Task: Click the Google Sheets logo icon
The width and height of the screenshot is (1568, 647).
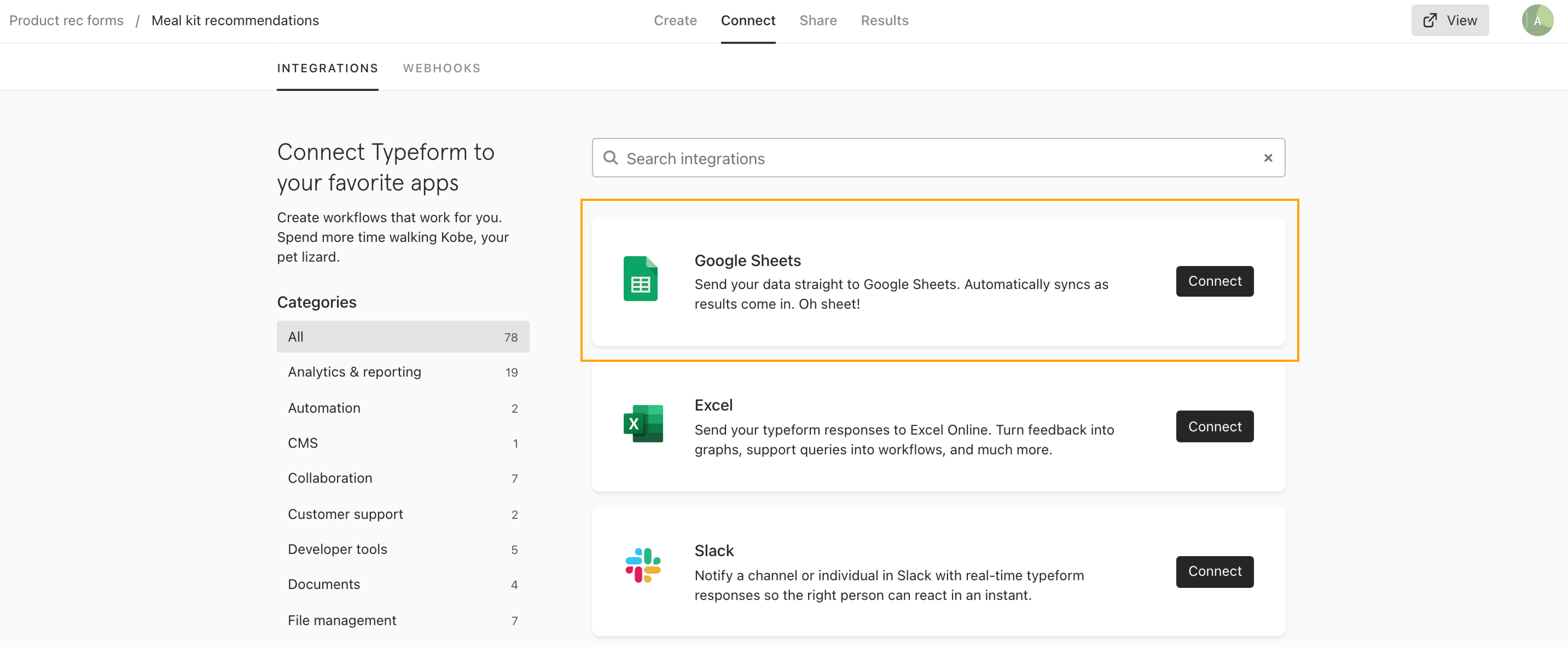Action: tap(640, 278)
